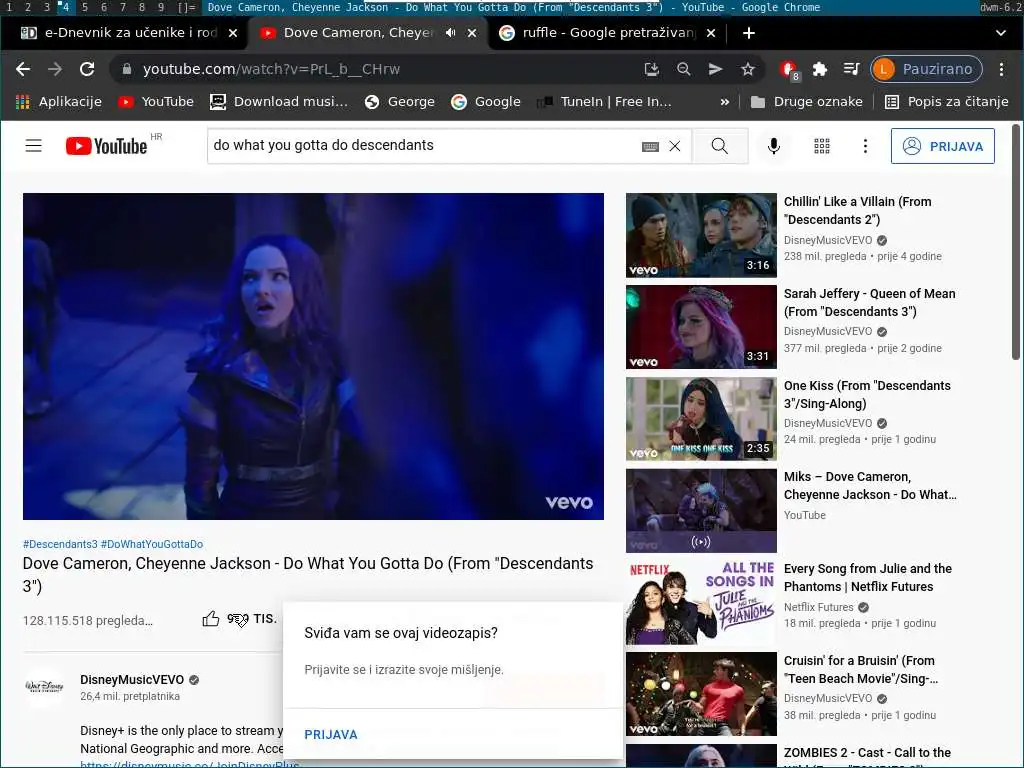Open Cruisin' for a Bruisin' thumbnail
This screenshot has height=768, width=1024.
pos(701,694)
